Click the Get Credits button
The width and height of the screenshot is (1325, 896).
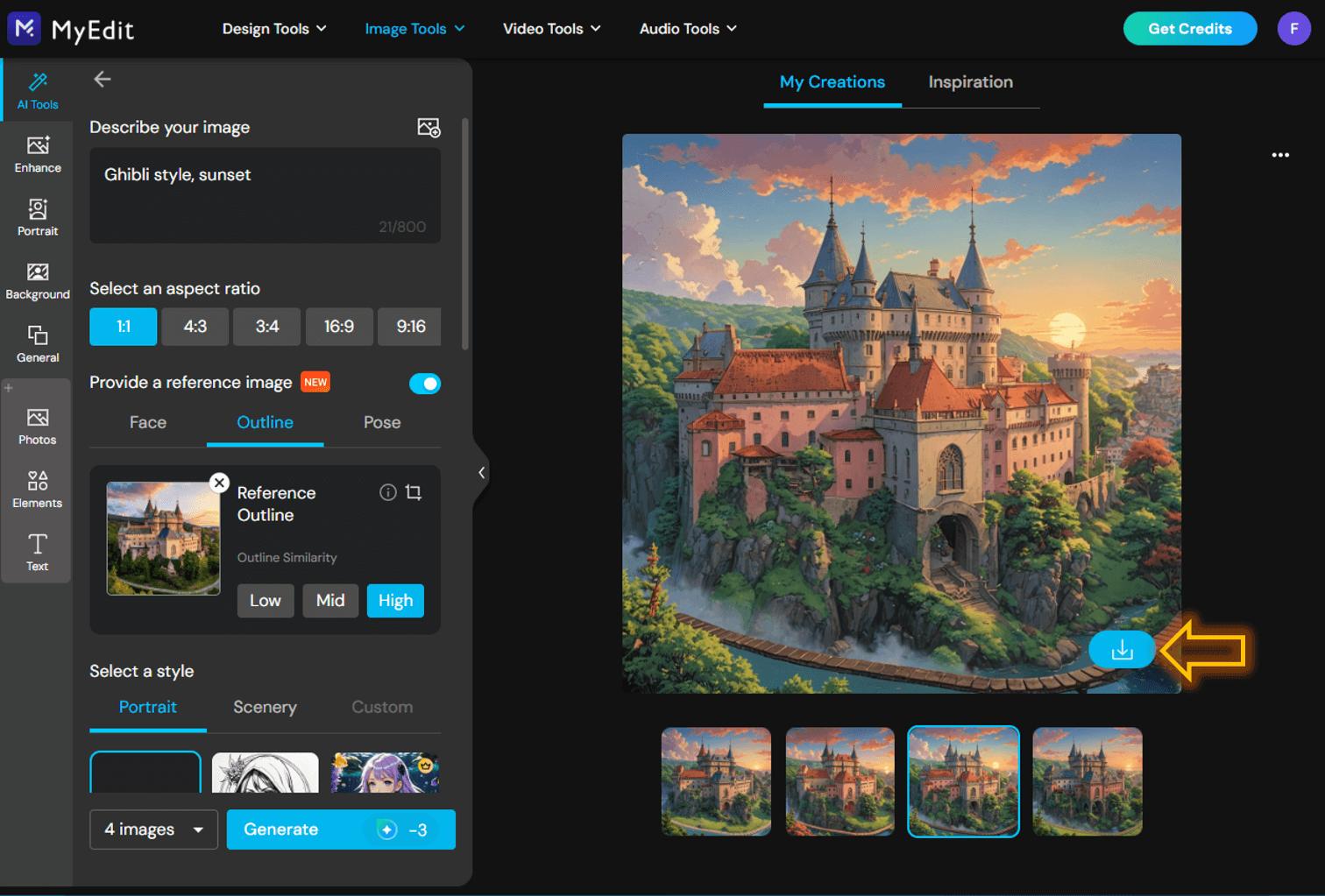coord(1189,28)
